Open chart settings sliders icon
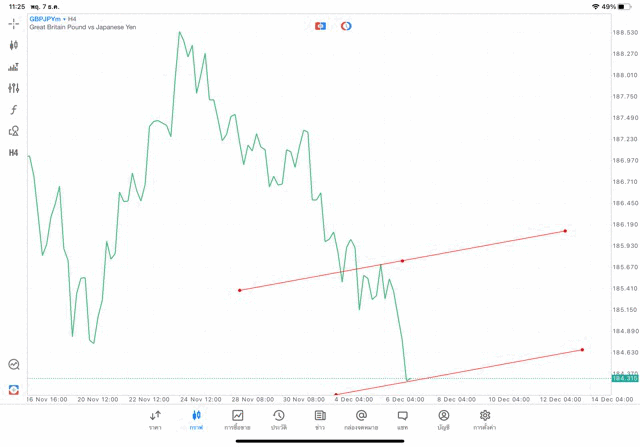640x447 pixels. coord(14,89)
